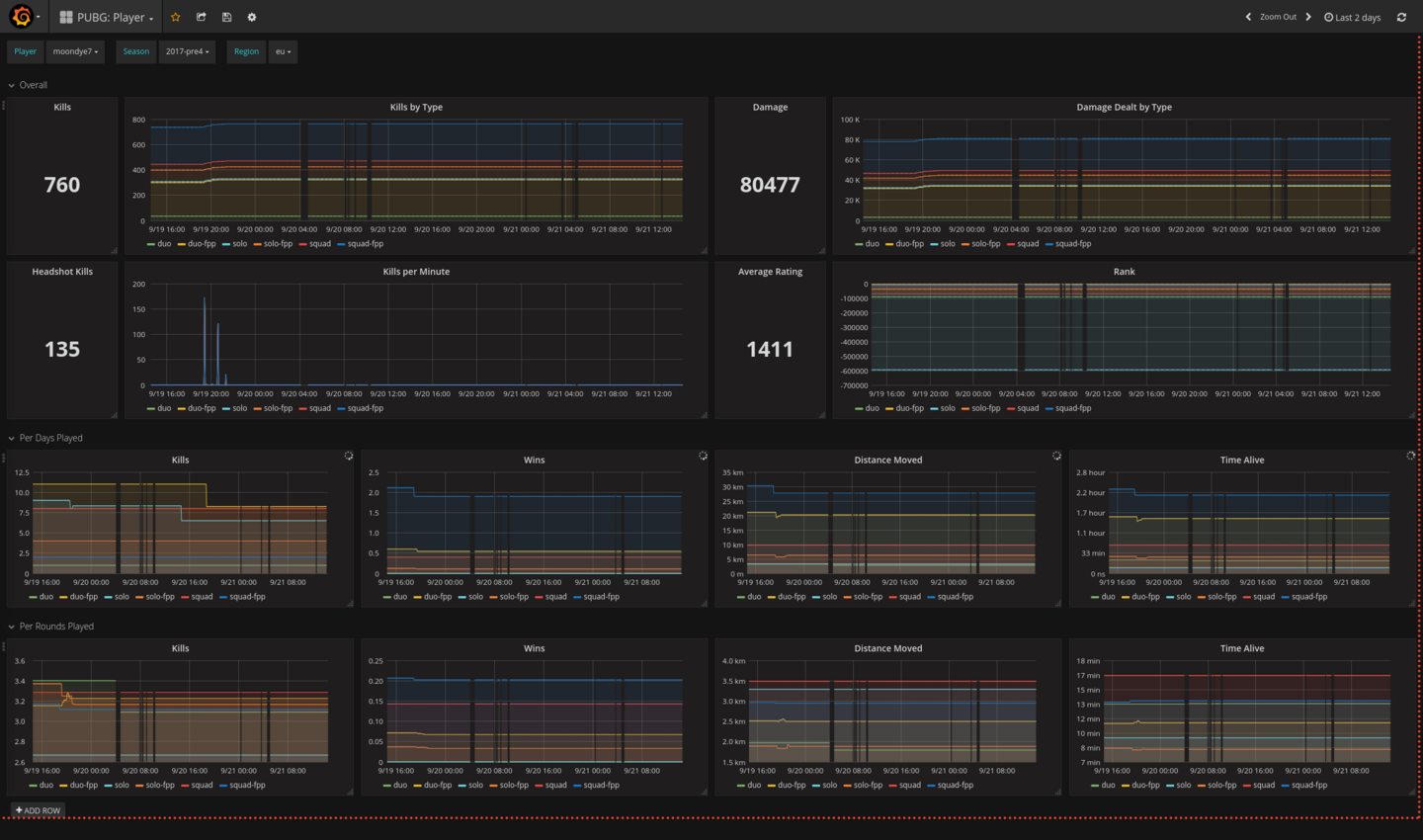Click the Season variable label
The image size is (1423, 840).
pos(136,51)
